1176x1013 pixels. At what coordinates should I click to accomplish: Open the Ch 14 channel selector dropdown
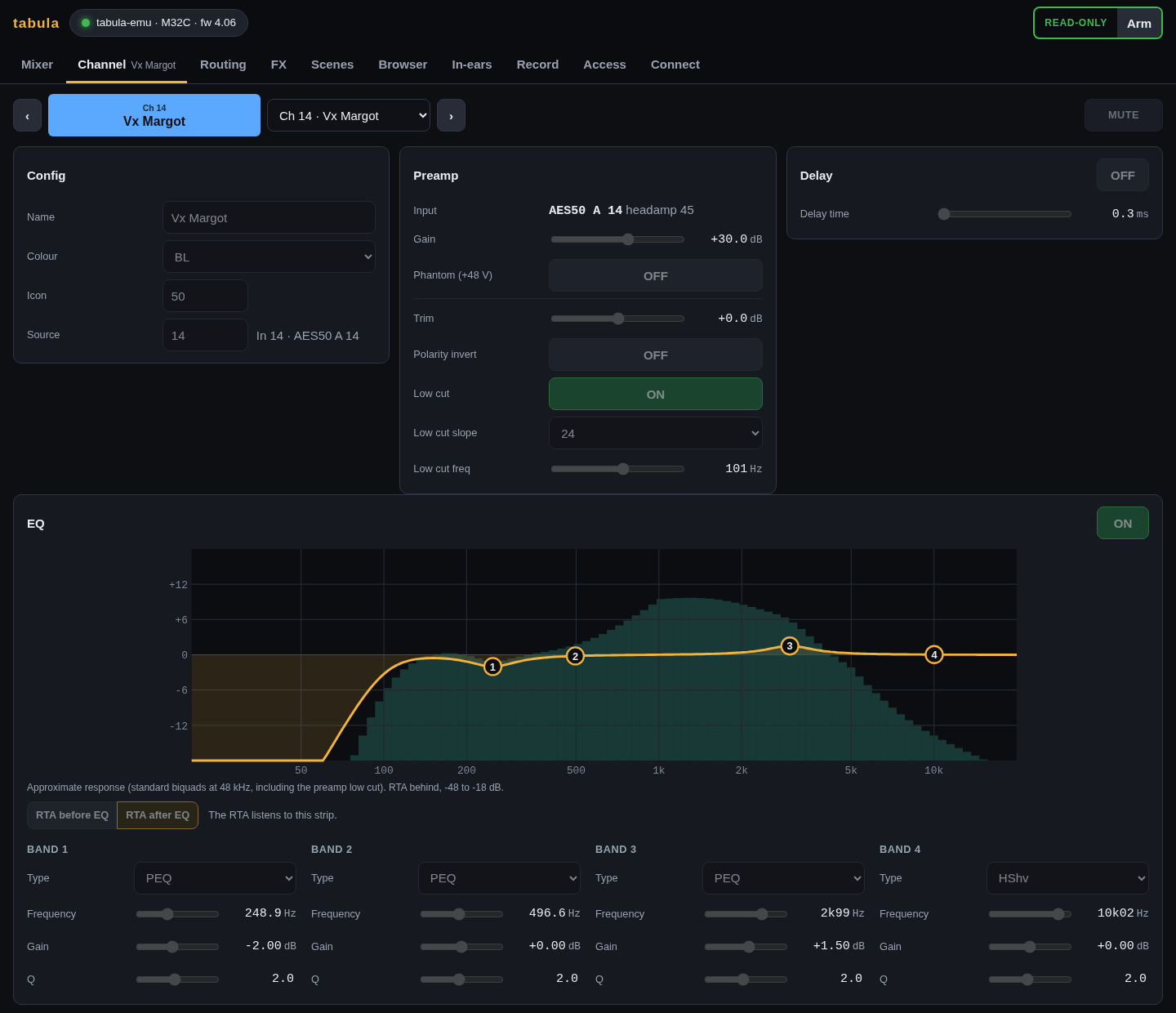tap(349, 115)
